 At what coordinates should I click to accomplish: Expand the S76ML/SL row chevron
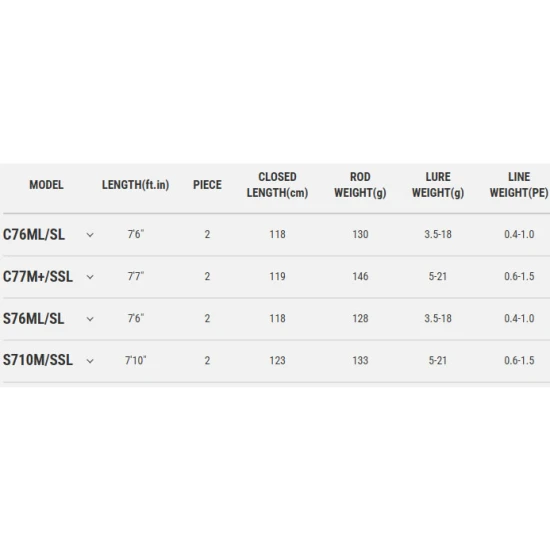90,319
